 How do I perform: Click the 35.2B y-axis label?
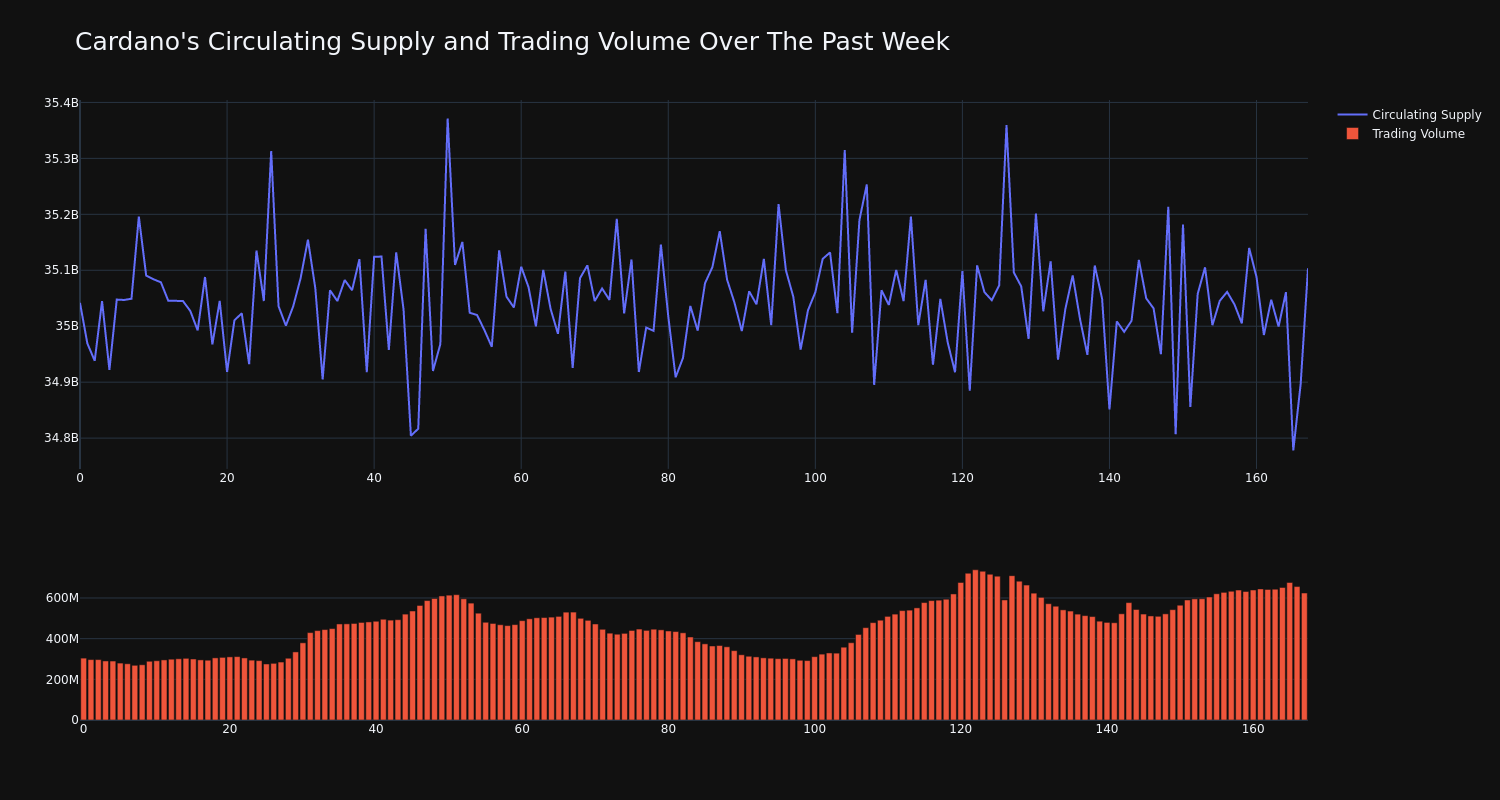61,215
